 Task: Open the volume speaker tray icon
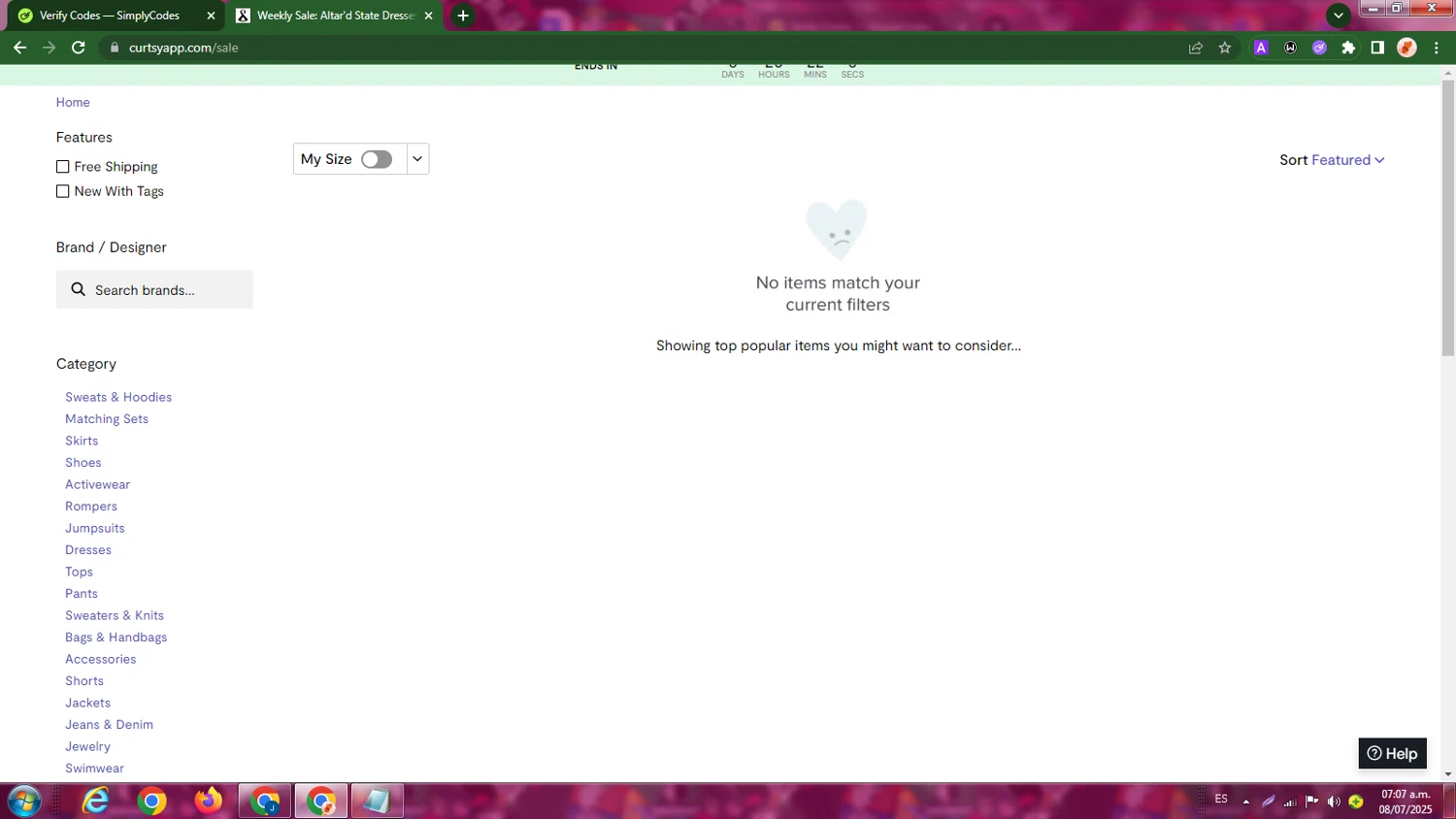tap(1334, 802)
